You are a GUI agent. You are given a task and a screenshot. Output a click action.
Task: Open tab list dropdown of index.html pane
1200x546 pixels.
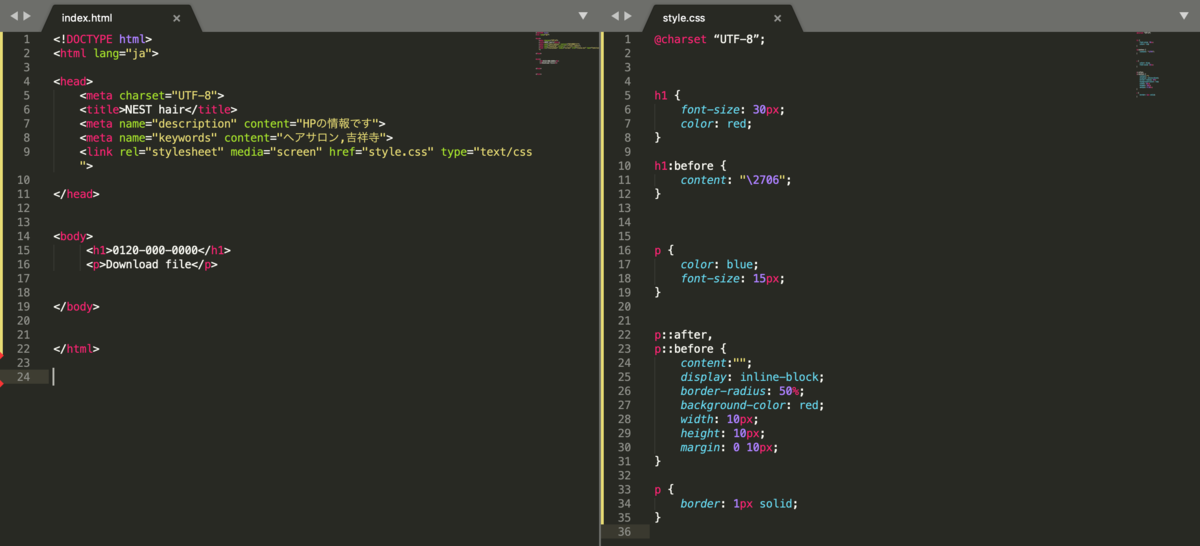584,16
